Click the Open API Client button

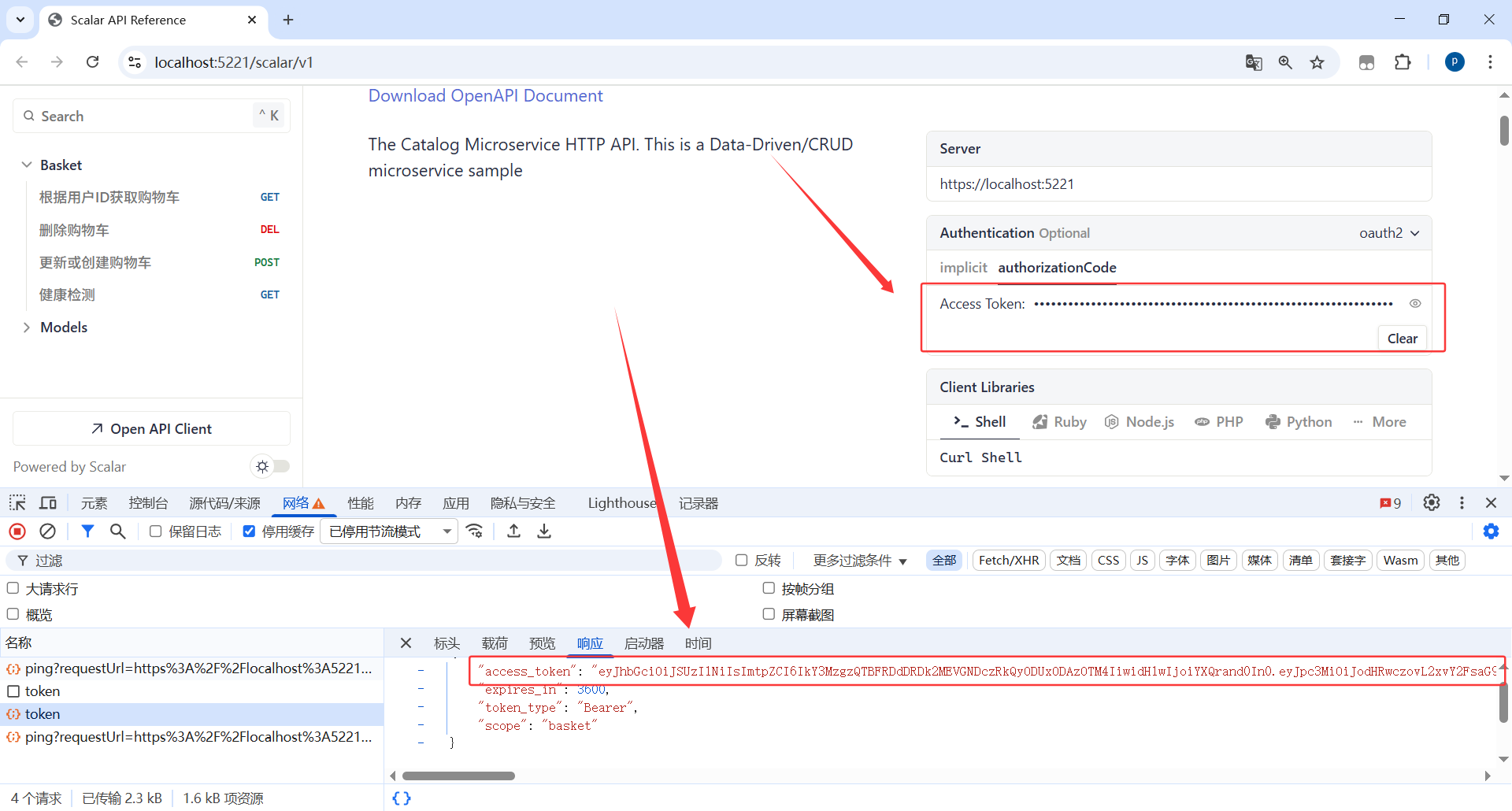point(151,428)
